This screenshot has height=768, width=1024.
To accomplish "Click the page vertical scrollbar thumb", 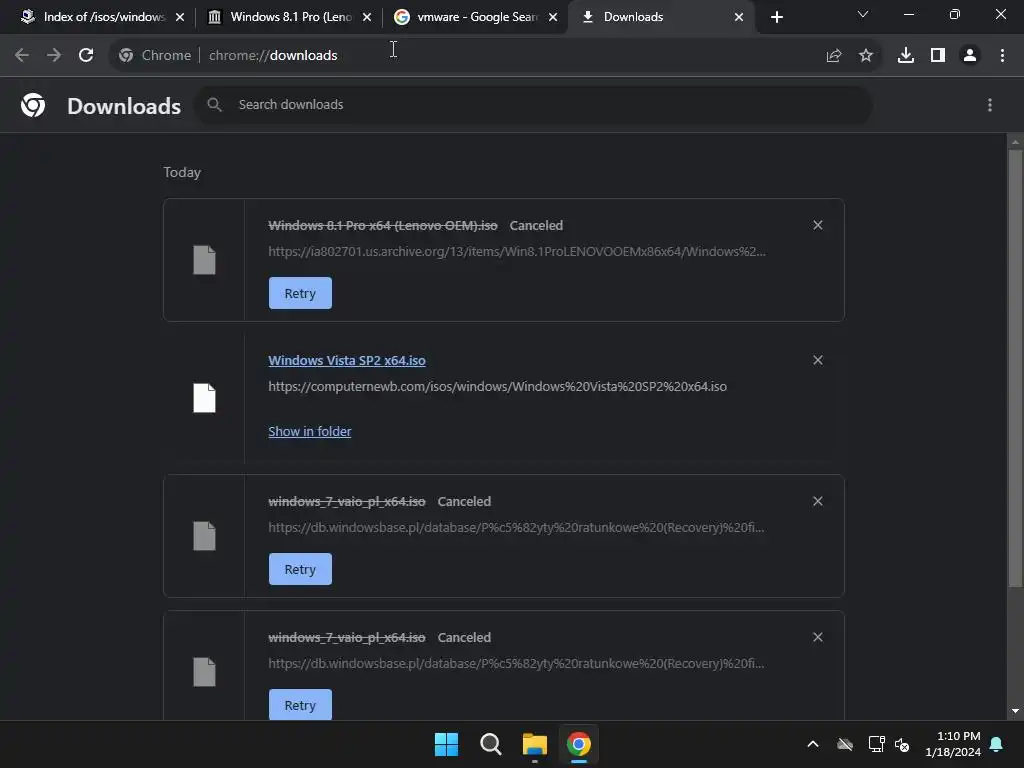I will click(1015, 368).
